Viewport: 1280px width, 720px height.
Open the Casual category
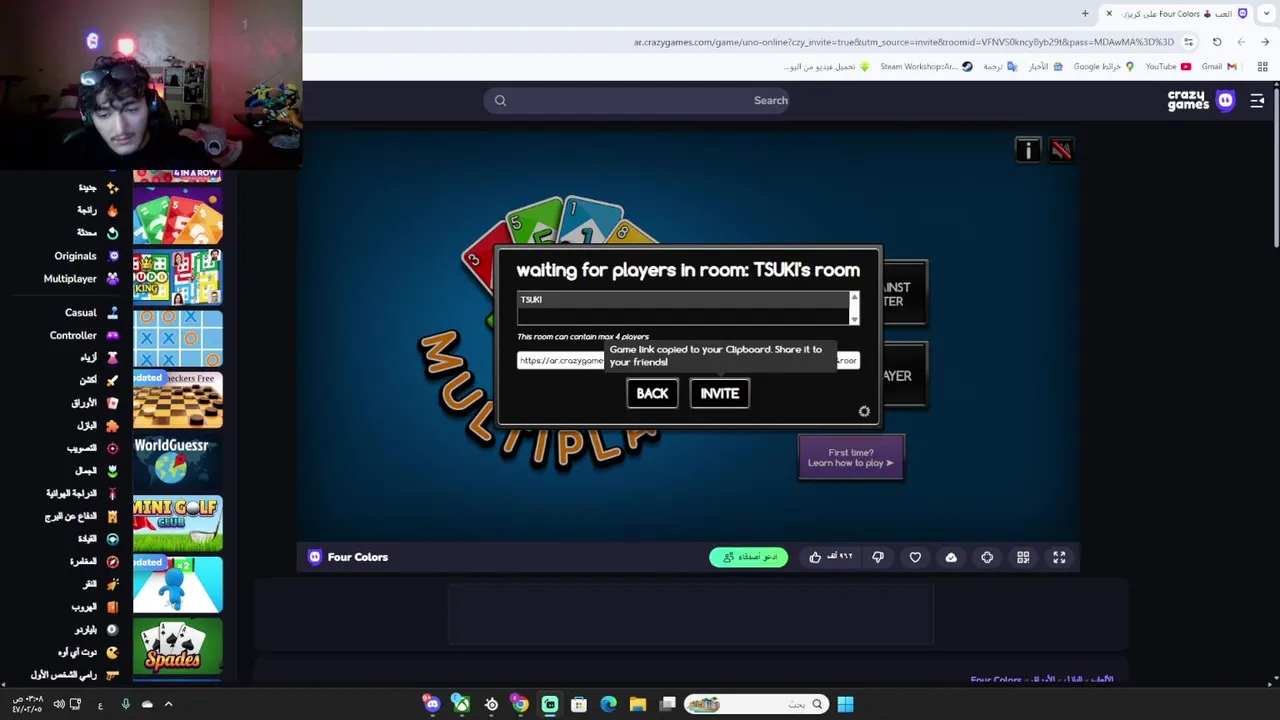click(91, 313)
